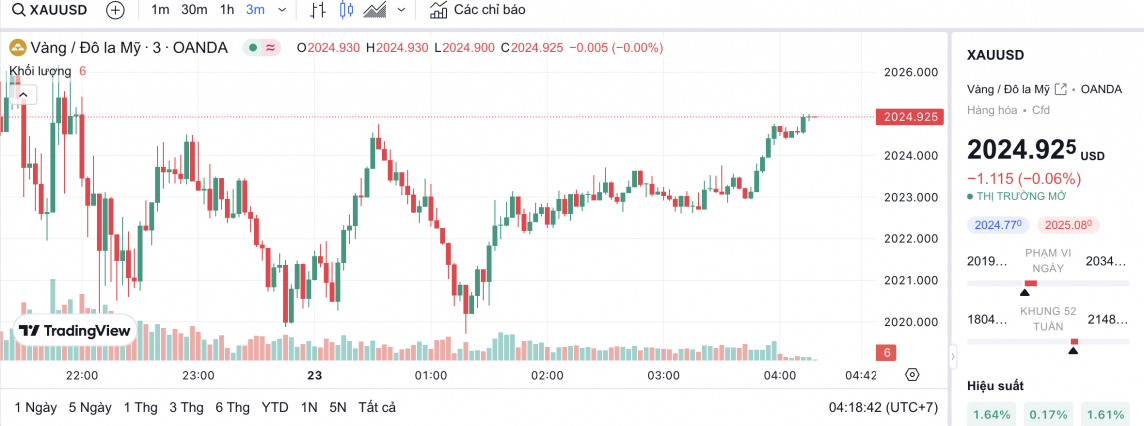
Task: Click the TradingView logo
Action: 74,330
